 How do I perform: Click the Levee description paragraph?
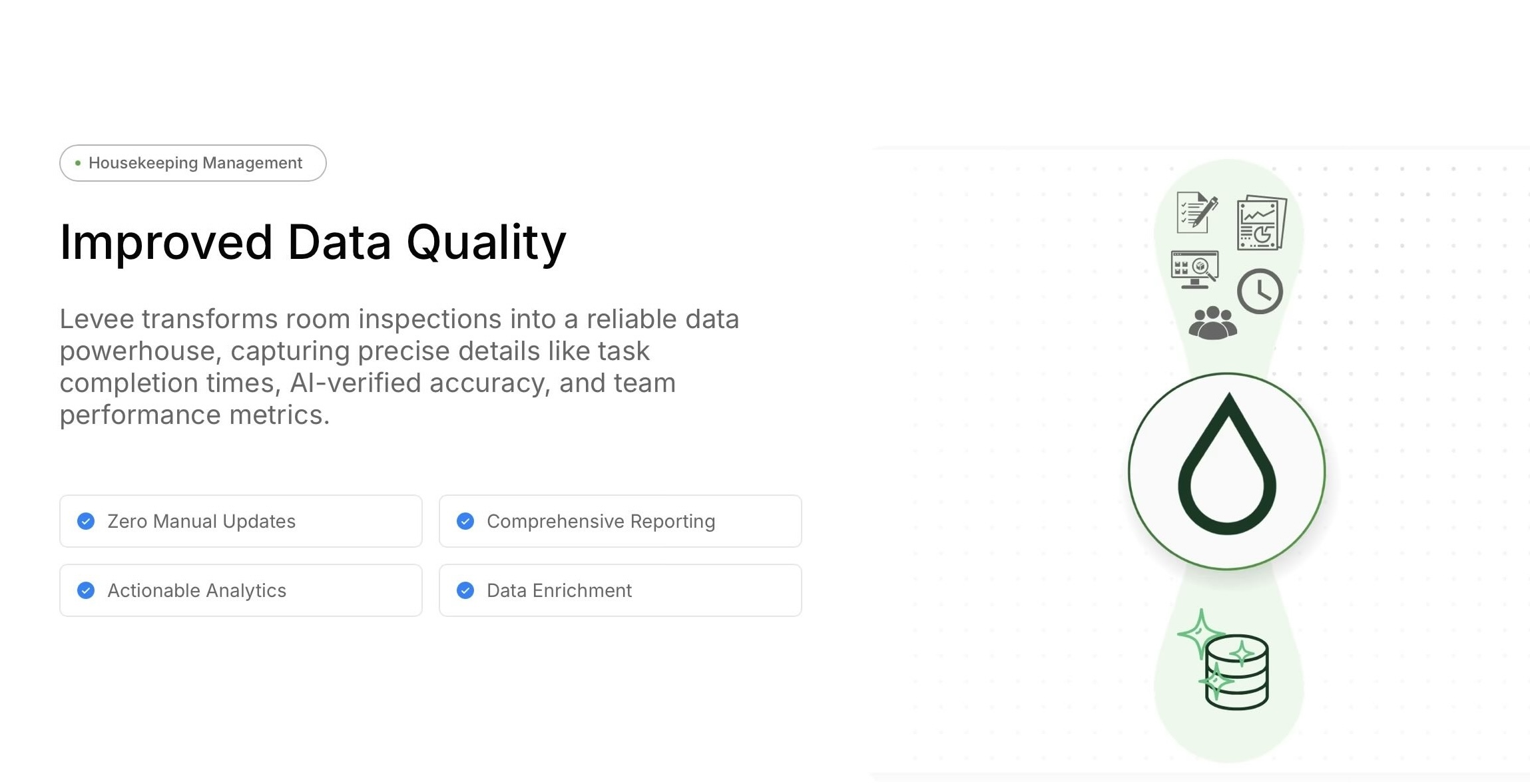(399, 367)
